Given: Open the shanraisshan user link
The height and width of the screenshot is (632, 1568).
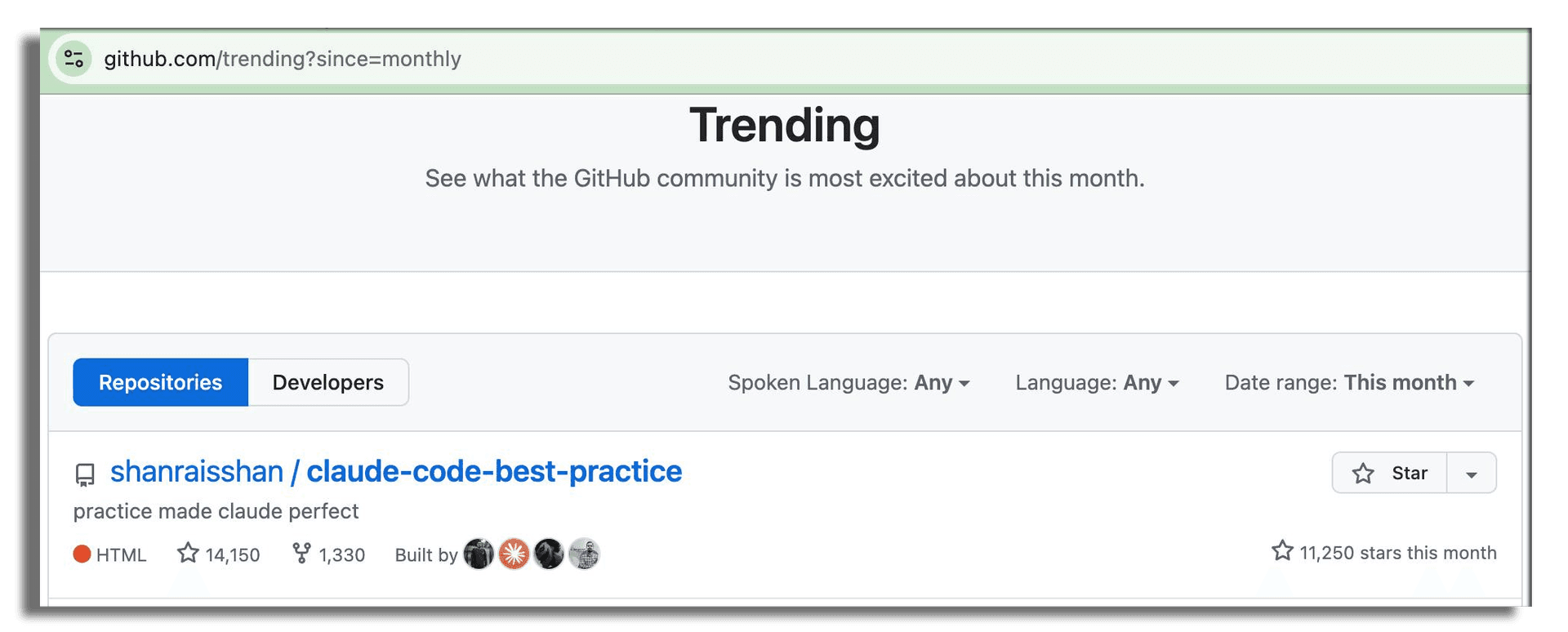Looking at the screenshot, I should point(197,472).
